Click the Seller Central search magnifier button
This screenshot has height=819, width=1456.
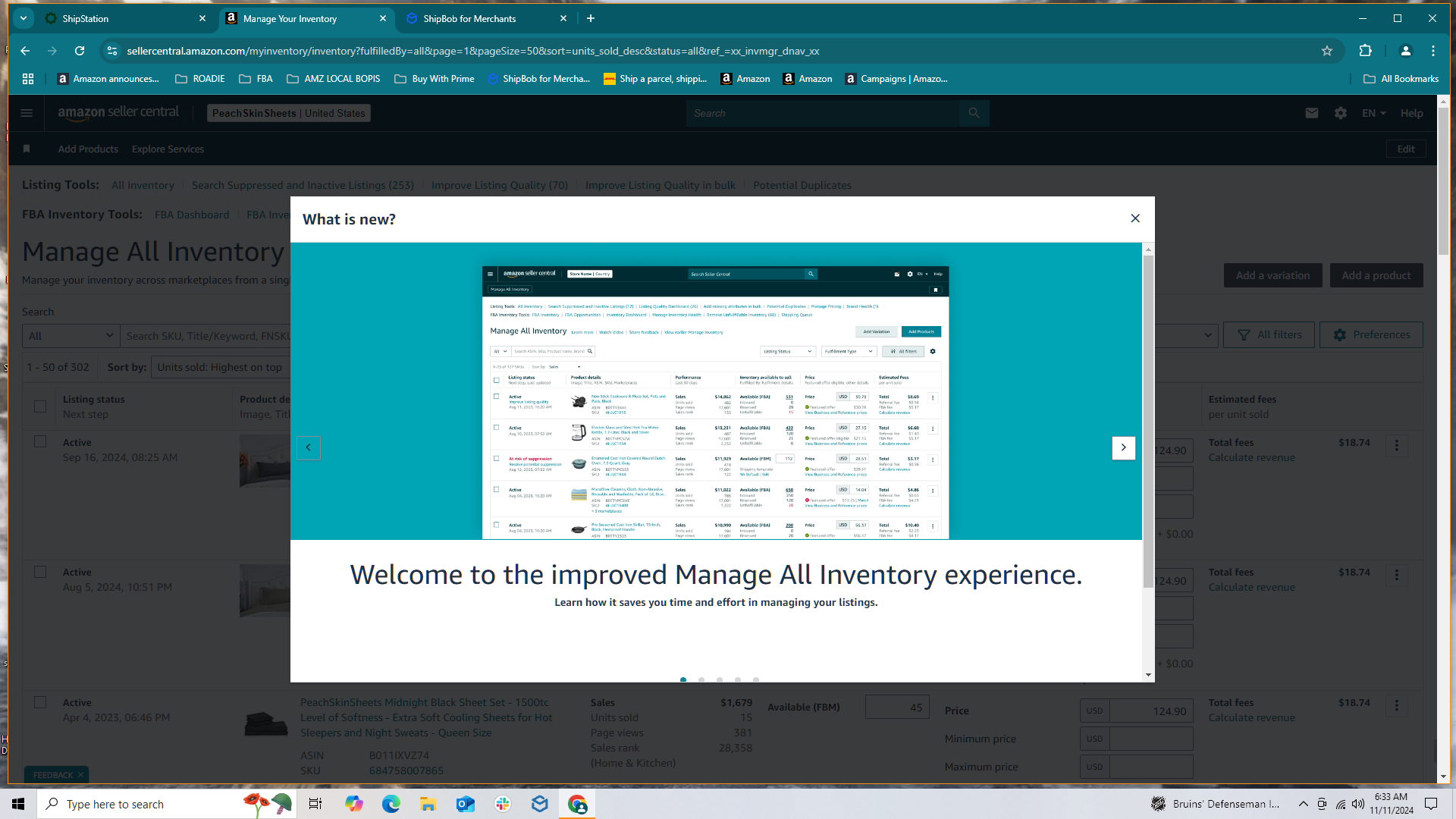pyautogui.click(x=974, y=113)
